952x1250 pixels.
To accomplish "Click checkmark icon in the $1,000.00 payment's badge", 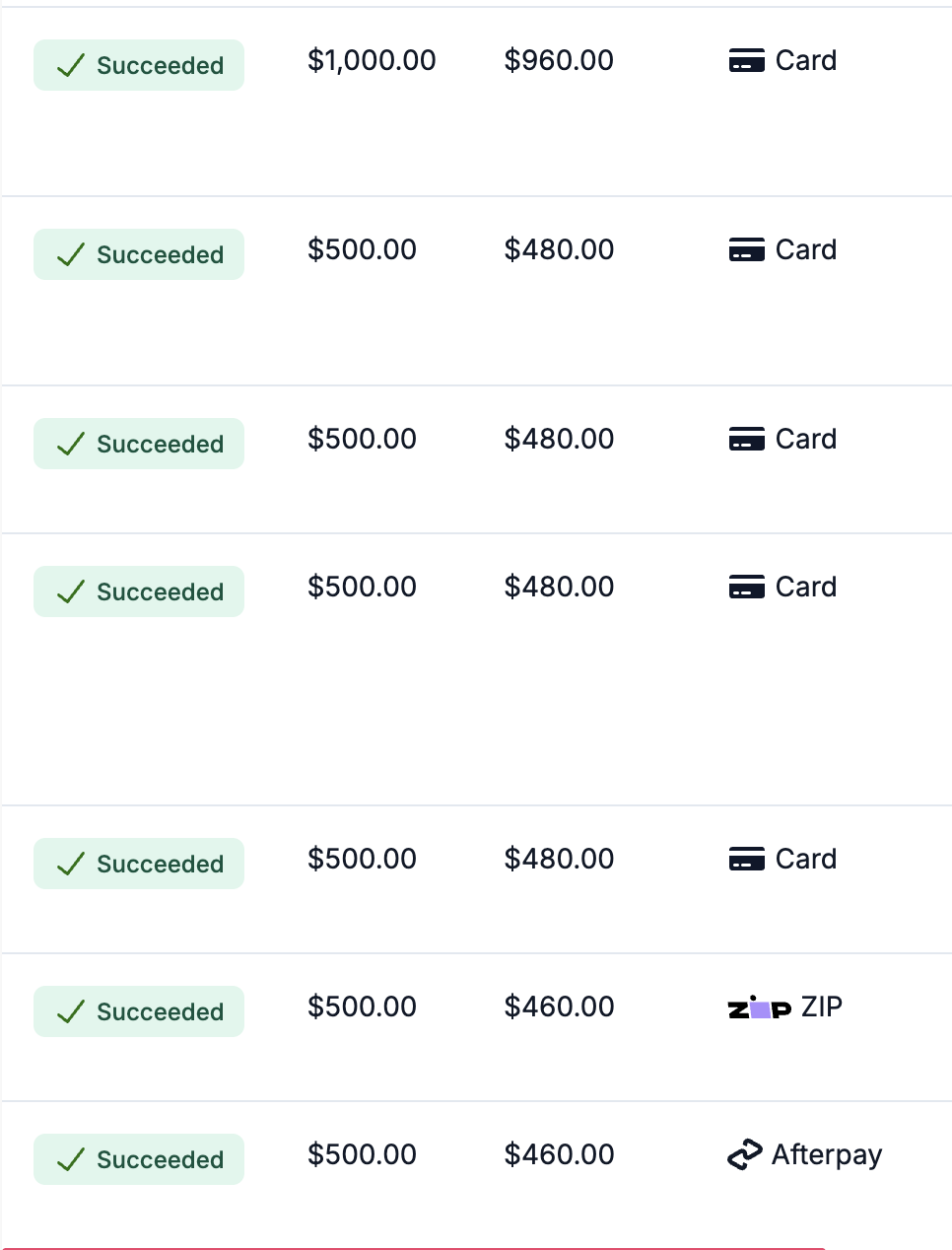I will (x=71, y=66).
